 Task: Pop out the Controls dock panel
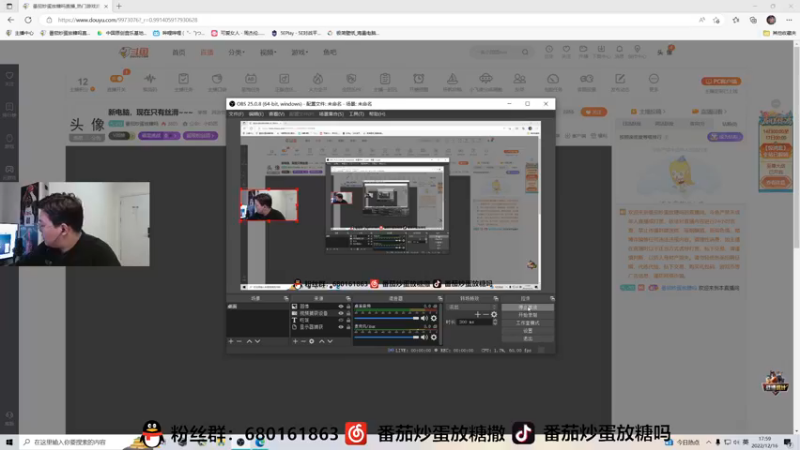pyautogui.click(x=552, y=298)
